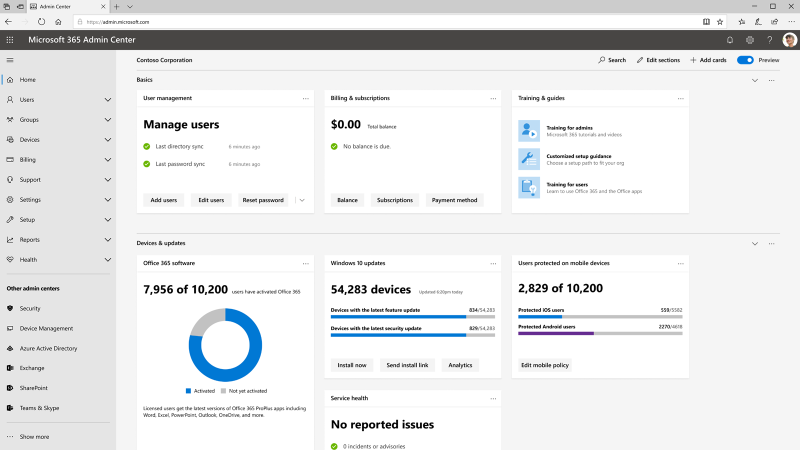This screenshot has height=450, width=800.
Task: Open User management card options ellipsis
Action: (306, 98)
